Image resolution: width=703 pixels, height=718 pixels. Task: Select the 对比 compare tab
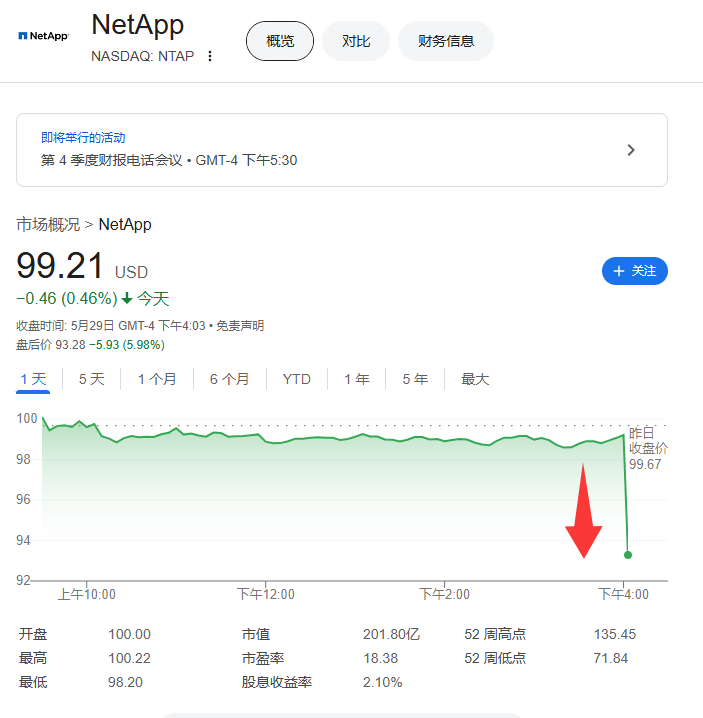(356, 41)
